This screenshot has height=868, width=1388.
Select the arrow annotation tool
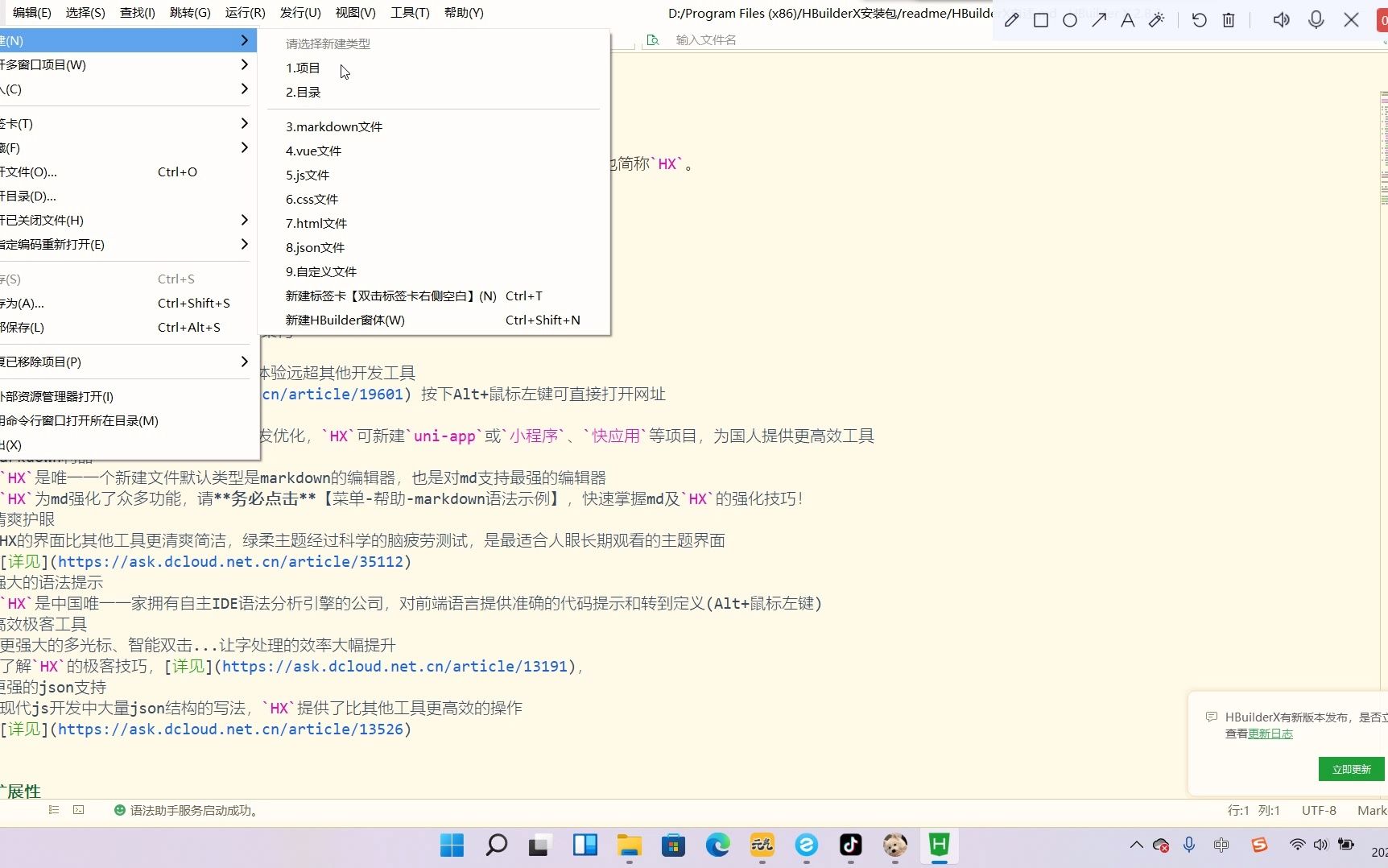1099,20
